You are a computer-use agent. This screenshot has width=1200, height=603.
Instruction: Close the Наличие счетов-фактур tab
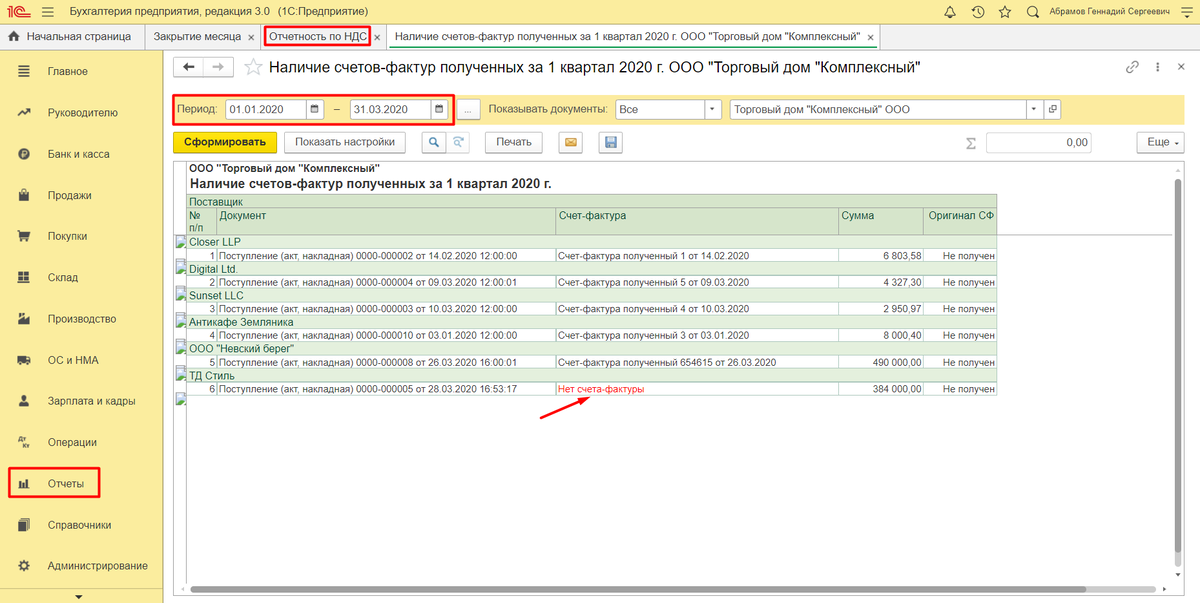coord(871,37)
